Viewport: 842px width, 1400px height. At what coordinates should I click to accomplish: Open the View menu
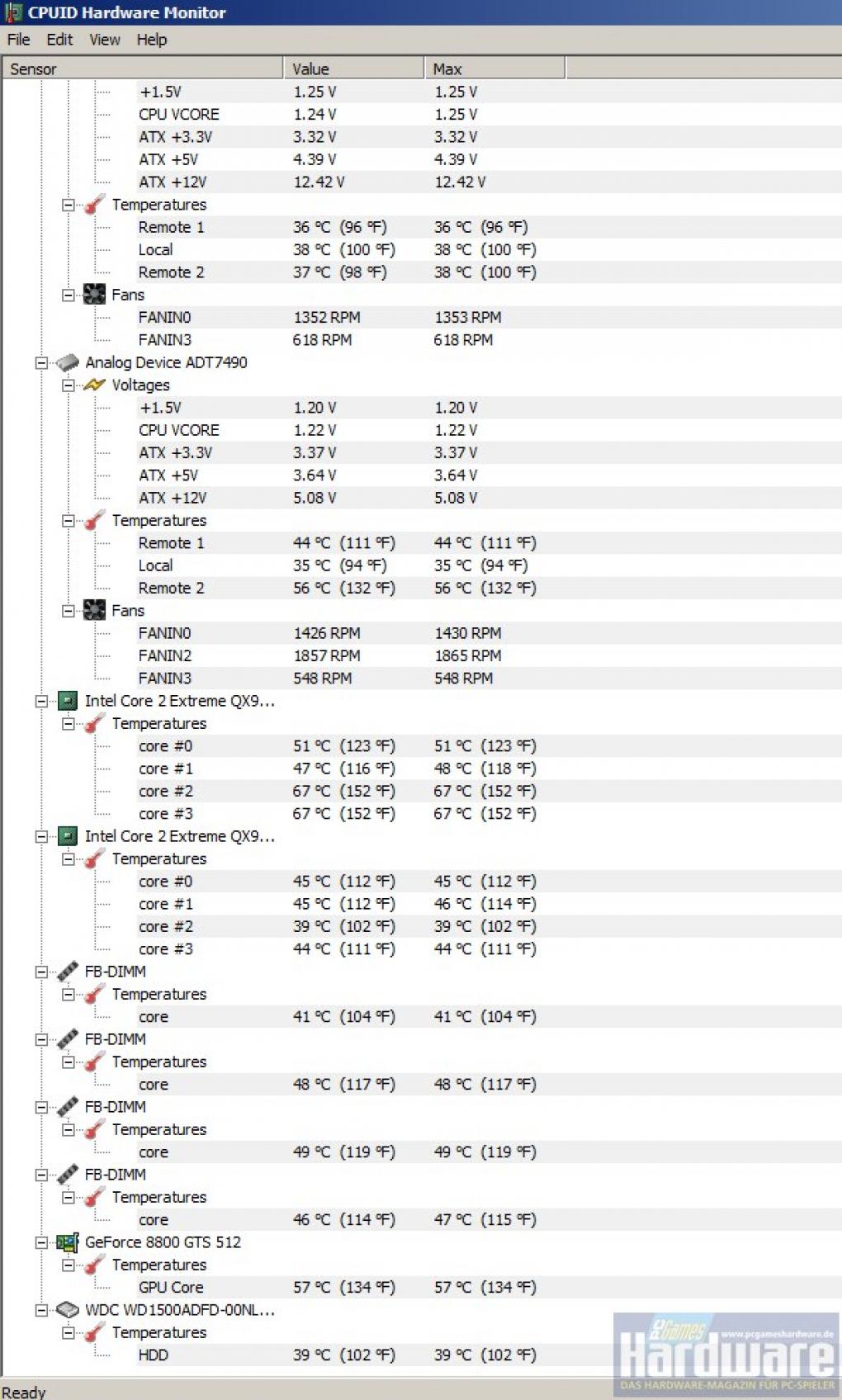(104, 40)
